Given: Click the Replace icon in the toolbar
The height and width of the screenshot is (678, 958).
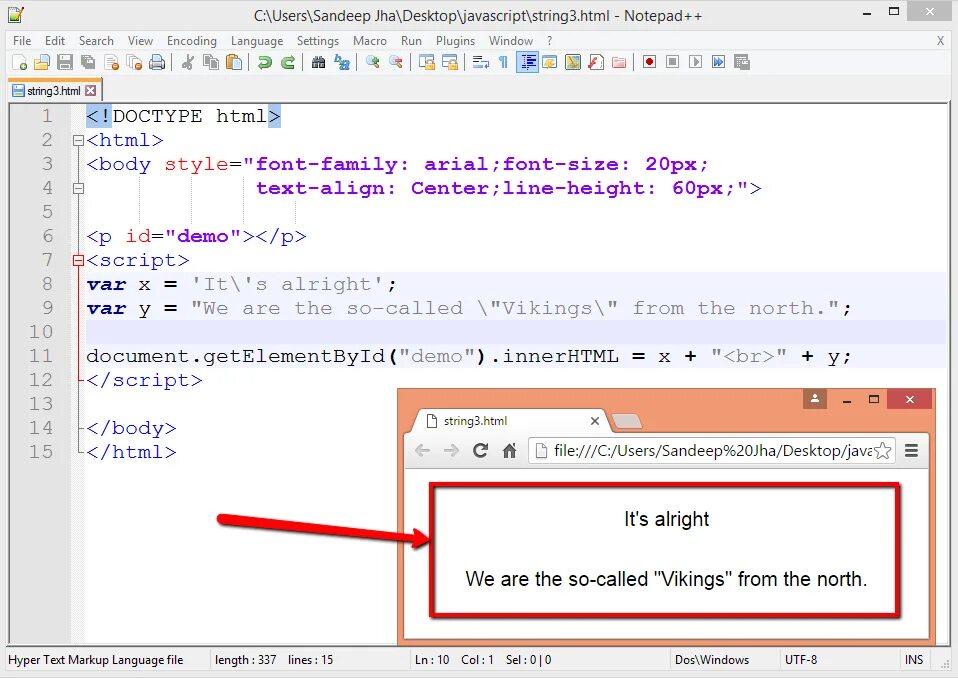Looking at the screenshot, I should click(342, 62).
